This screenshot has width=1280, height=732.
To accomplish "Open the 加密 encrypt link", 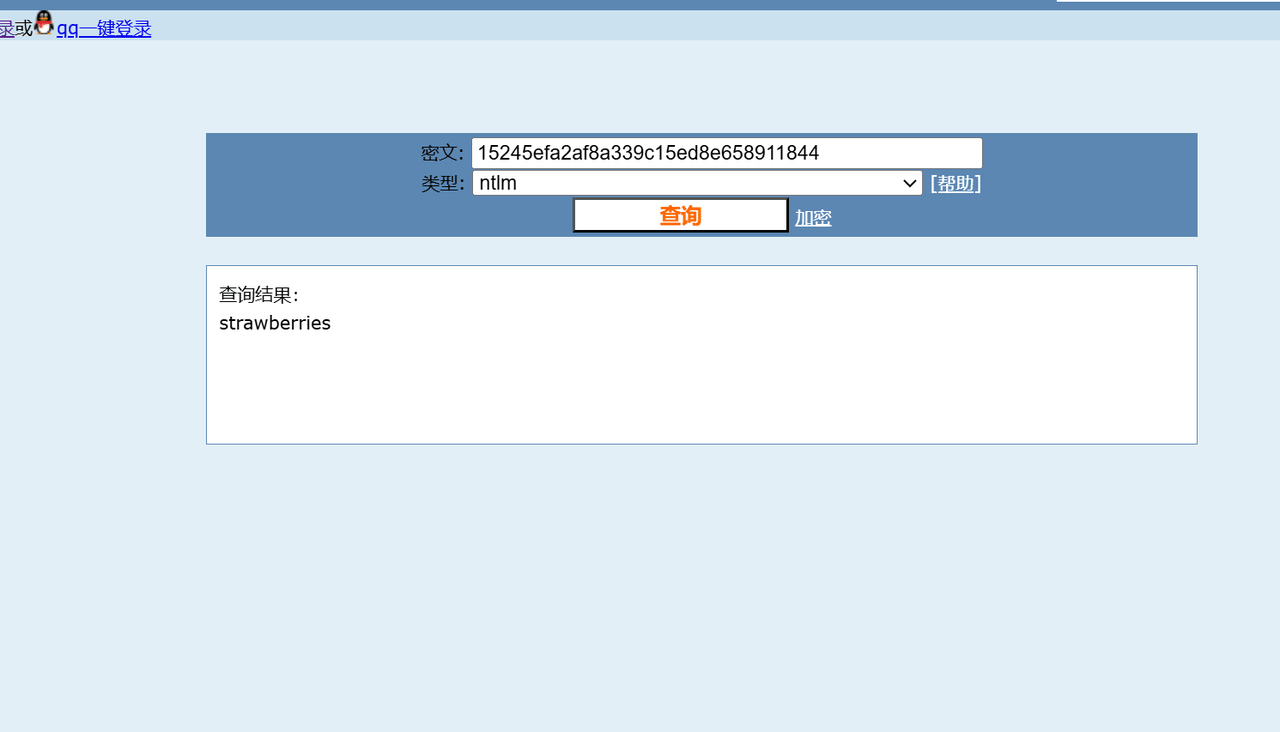I will [813, 218].
